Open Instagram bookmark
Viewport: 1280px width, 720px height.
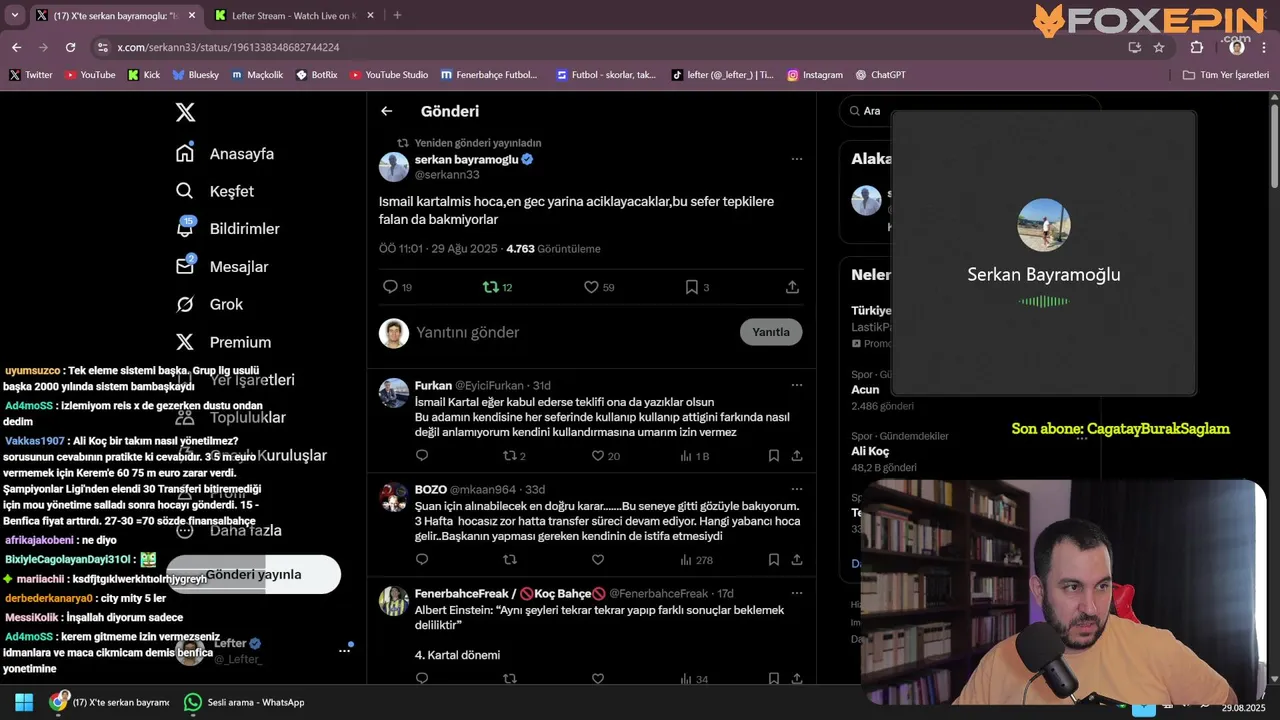coord(815,75)
